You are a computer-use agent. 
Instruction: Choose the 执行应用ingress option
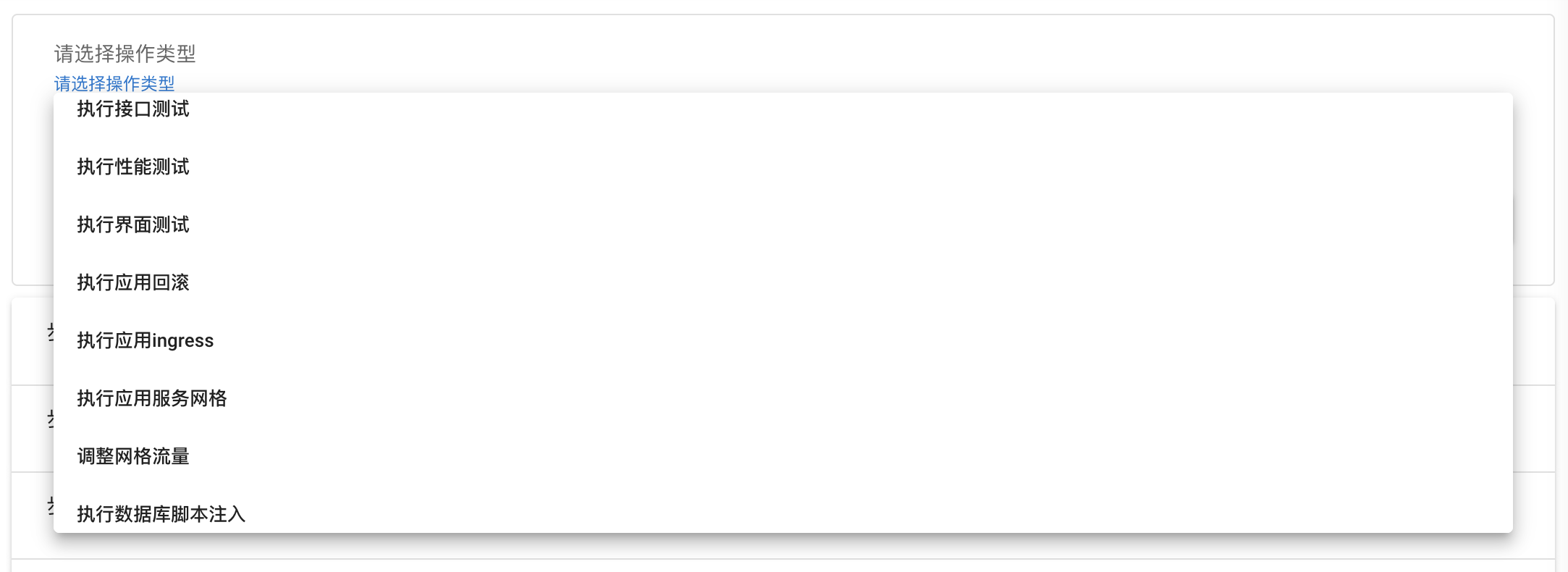pos(145,341)
